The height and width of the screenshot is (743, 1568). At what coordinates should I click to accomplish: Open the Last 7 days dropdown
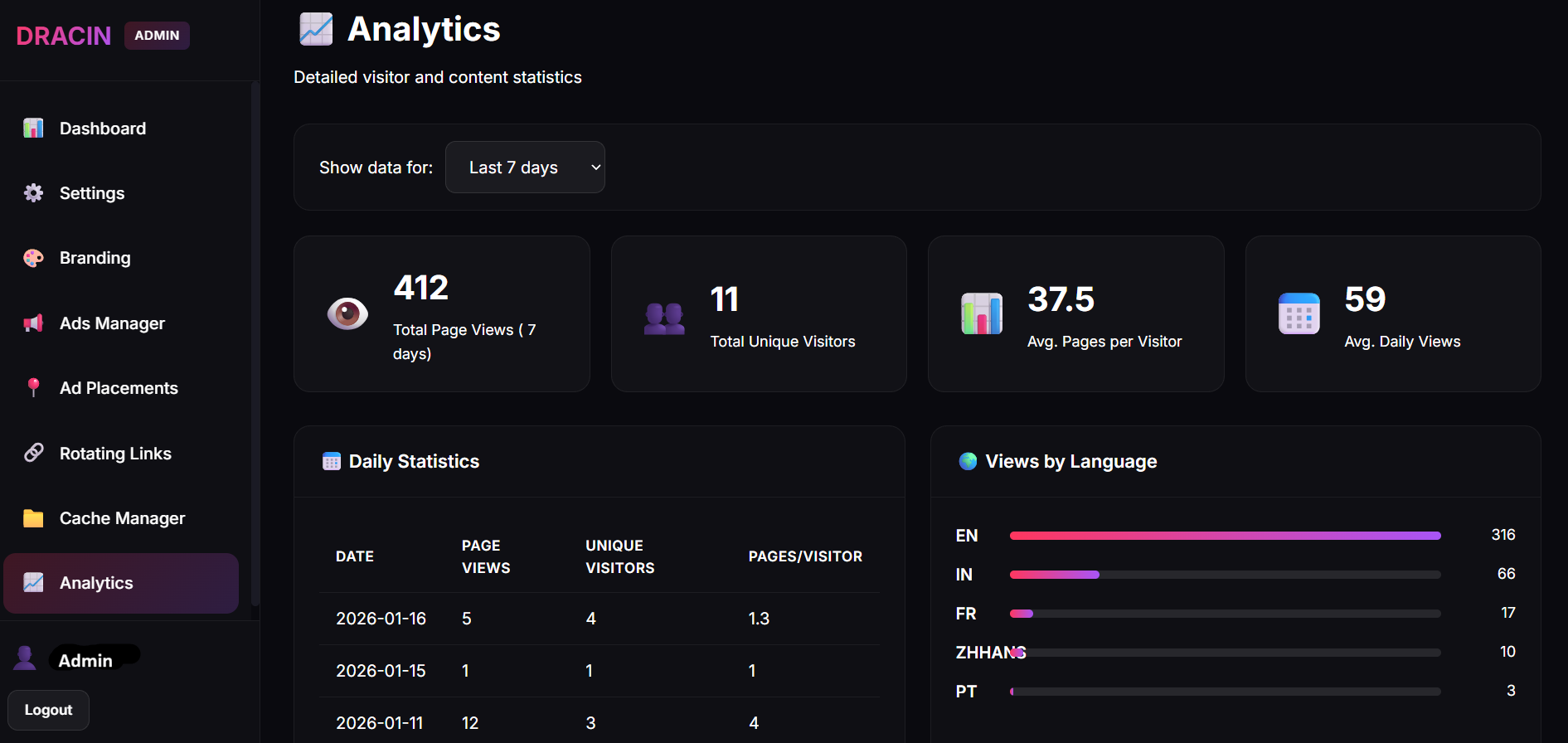(525, 168)
